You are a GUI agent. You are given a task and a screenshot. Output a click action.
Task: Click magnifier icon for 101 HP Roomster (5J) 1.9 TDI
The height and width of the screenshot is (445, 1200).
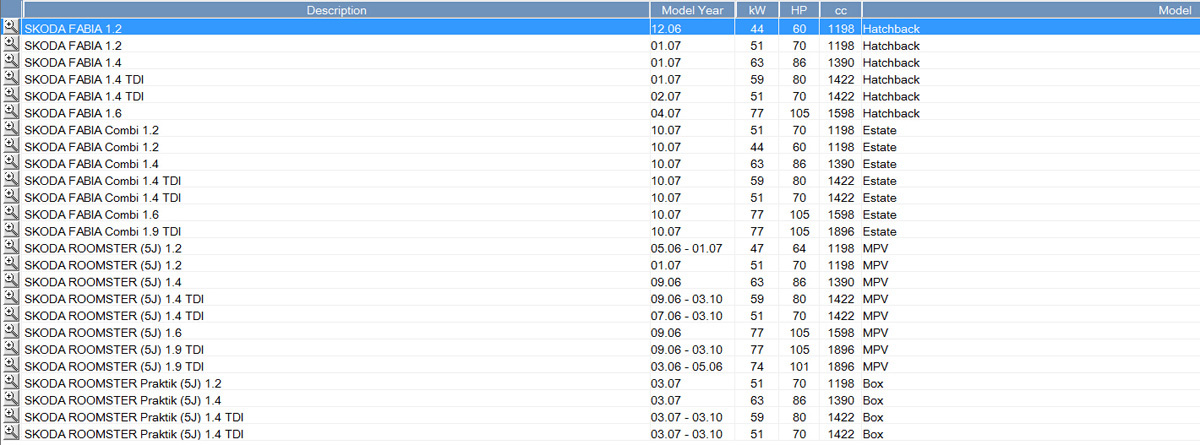click(x=10, y=366)
